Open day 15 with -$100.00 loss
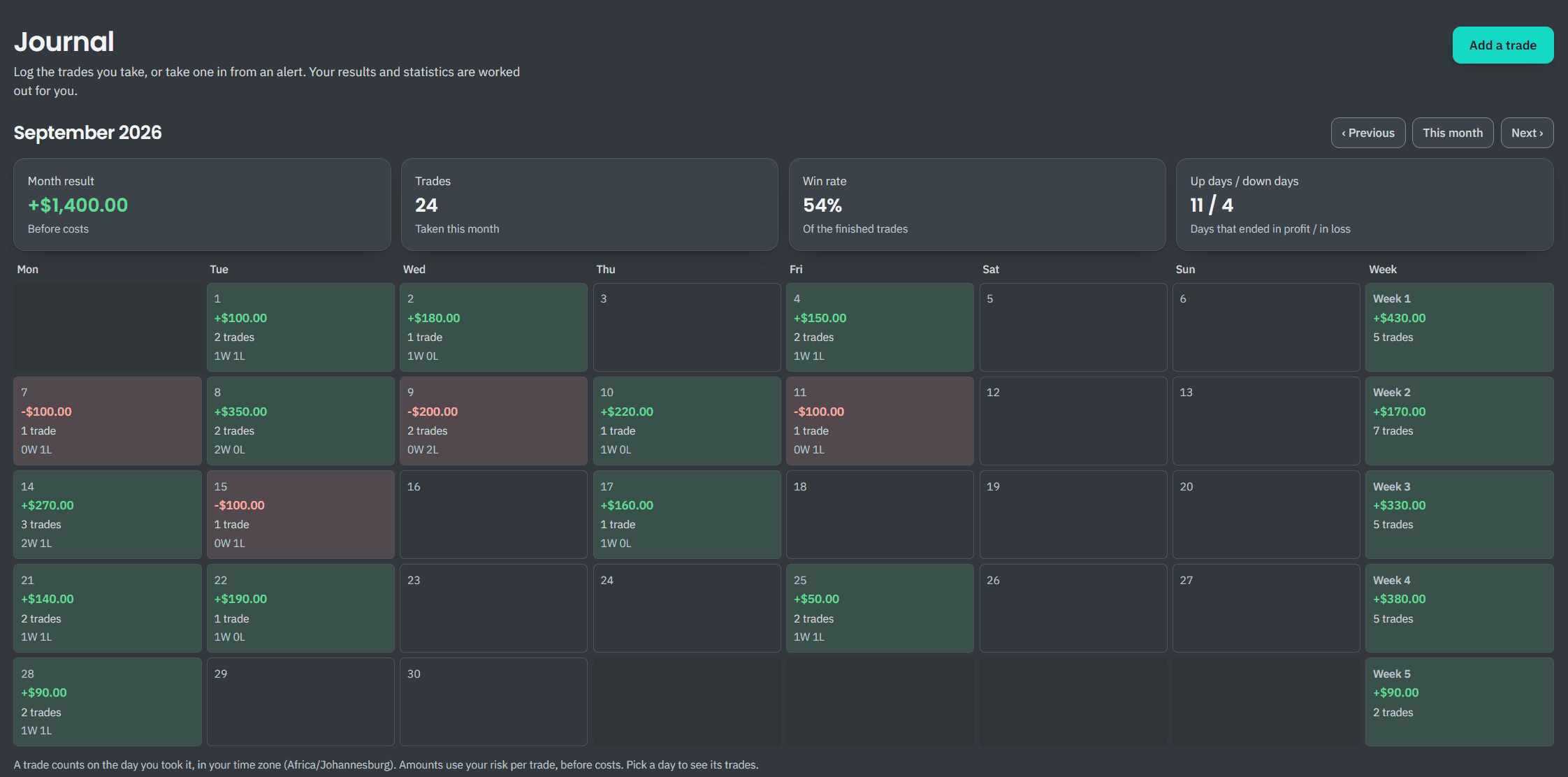The width and height of the screenshot is (1568, 777). (x=300, y=515)
